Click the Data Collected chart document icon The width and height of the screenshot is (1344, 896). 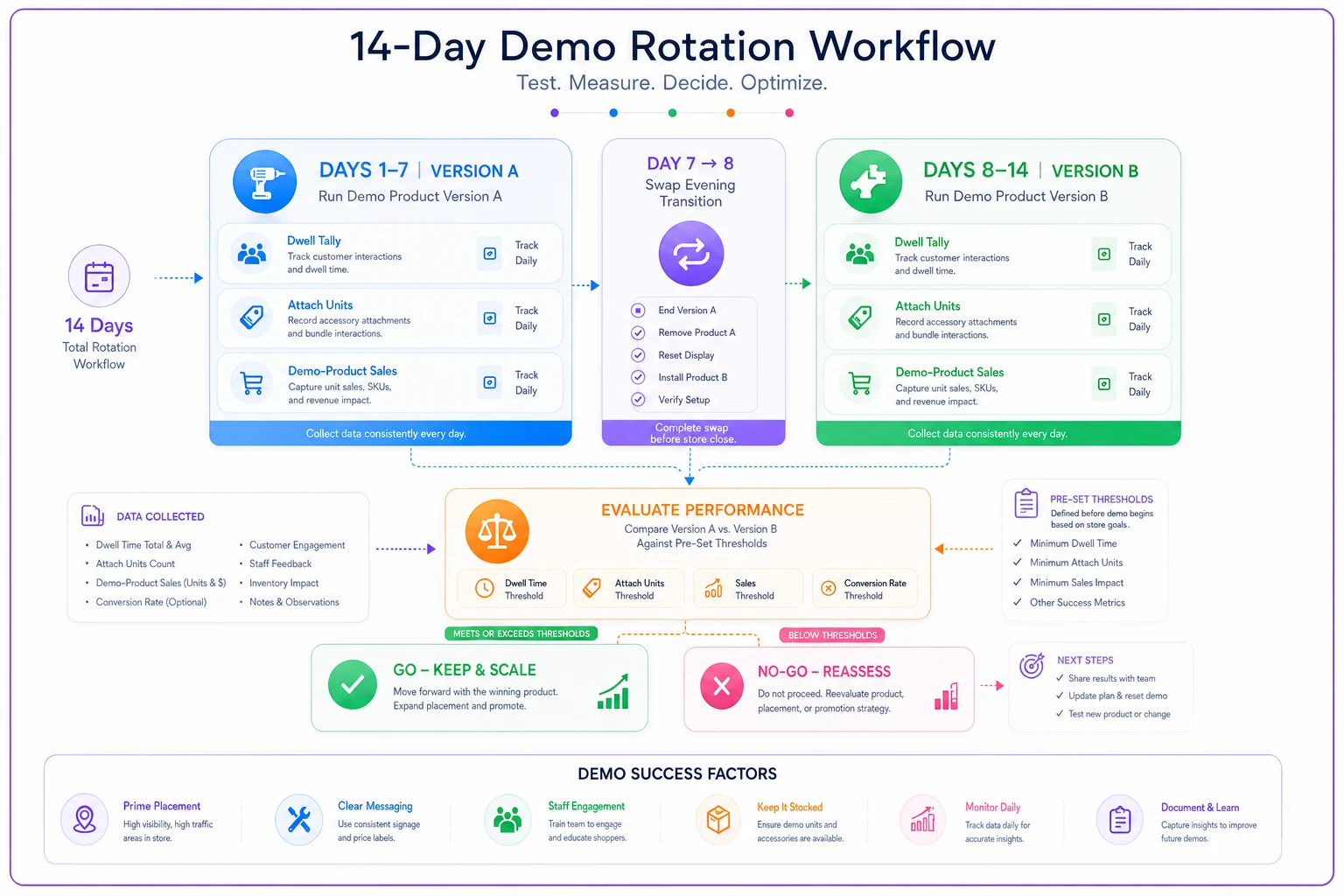click(x=93, y=516)
